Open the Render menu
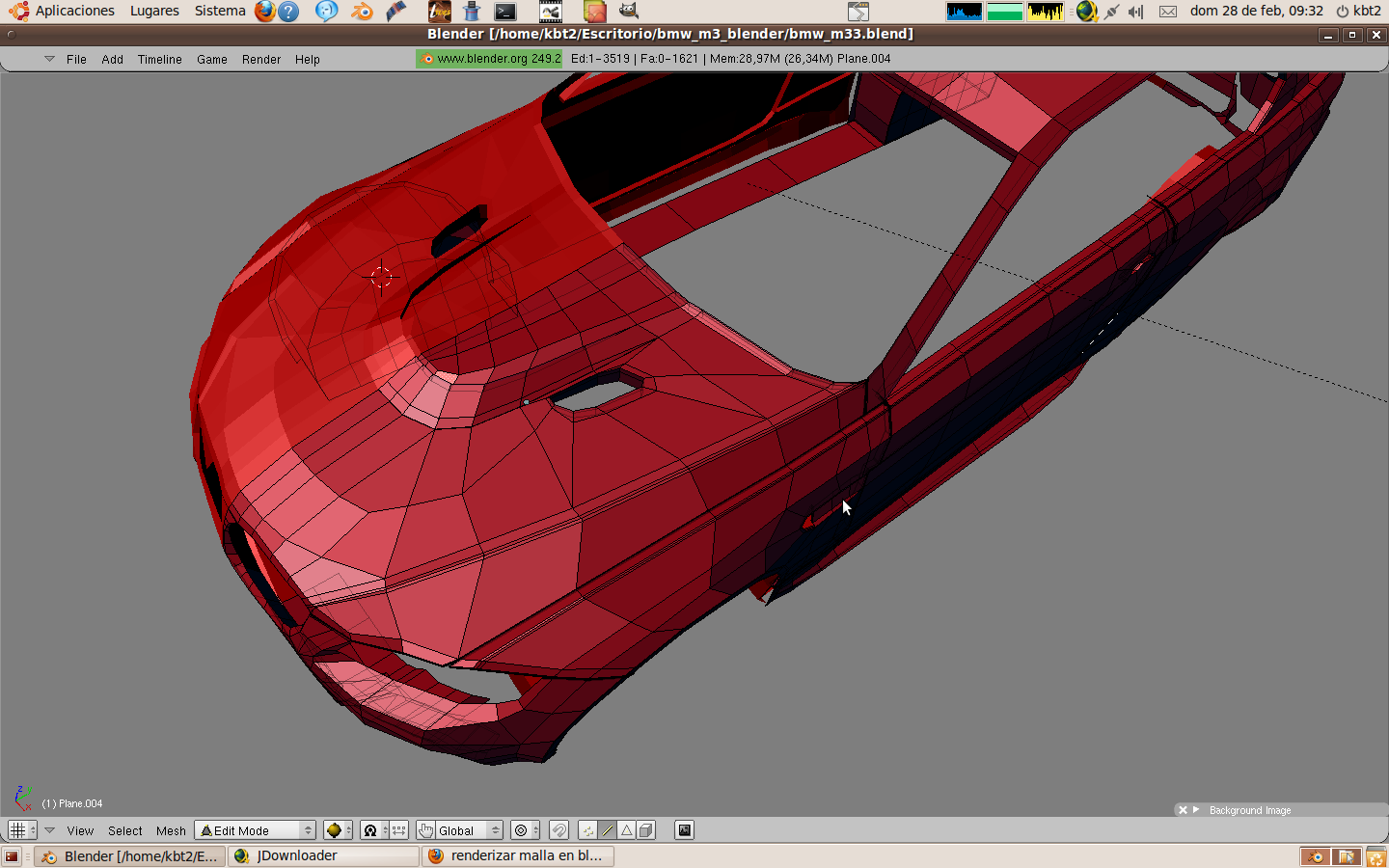The width and height of the screenshot is (1389, 868). coord(260,60)
